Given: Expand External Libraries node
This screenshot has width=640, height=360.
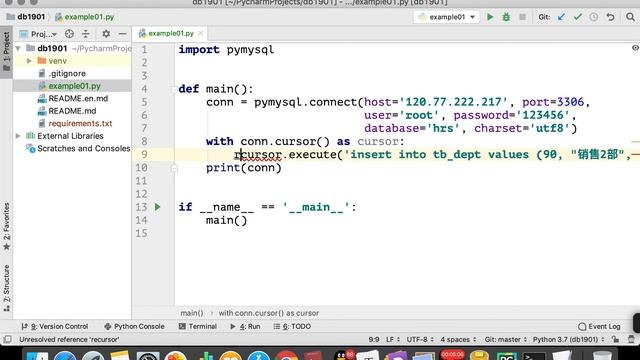Looking at the screenshot, I should (x=18, y=136).
